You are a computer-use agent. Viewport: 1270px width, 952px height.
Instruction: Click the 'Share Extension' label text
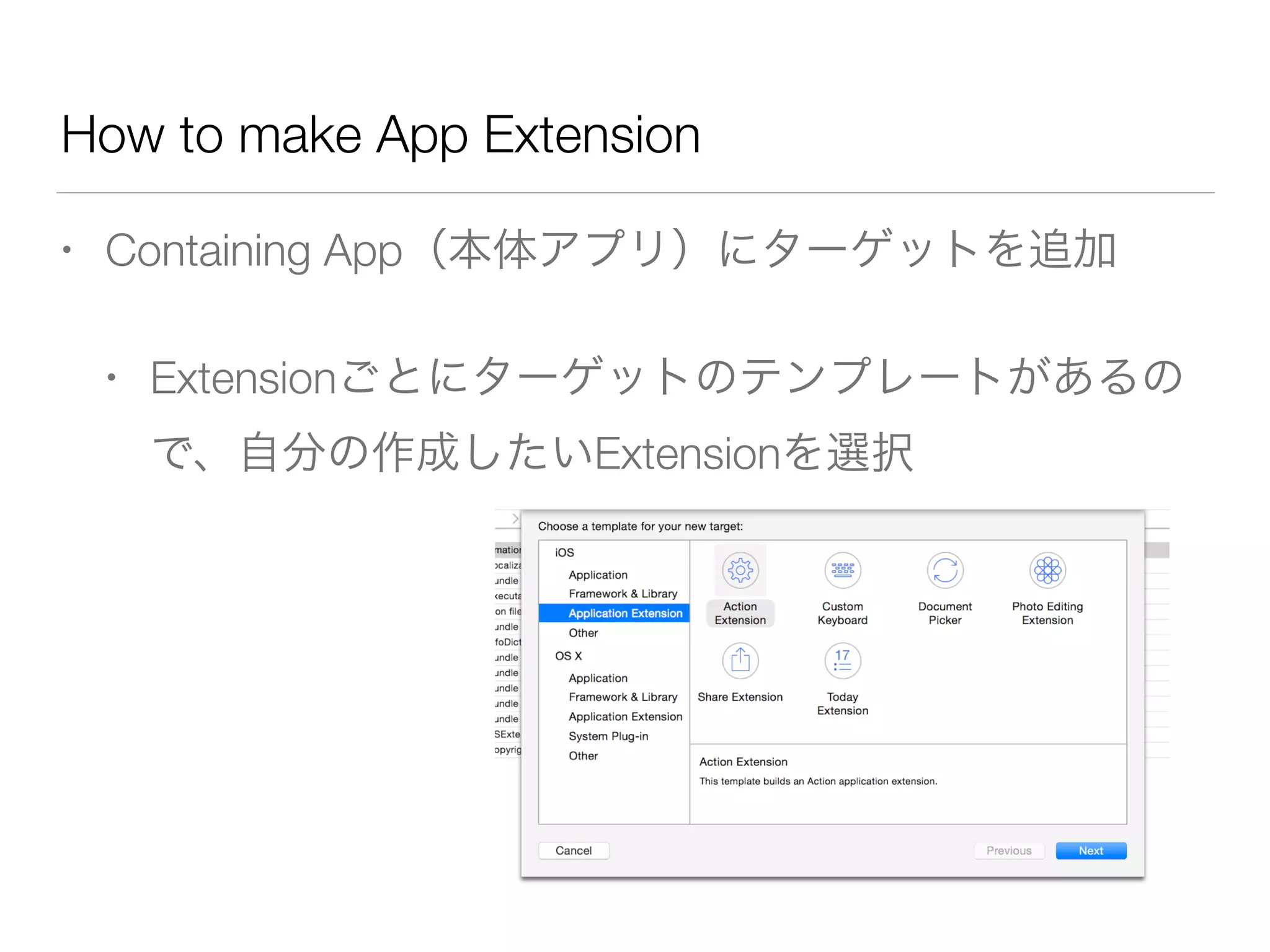(740, 697)
